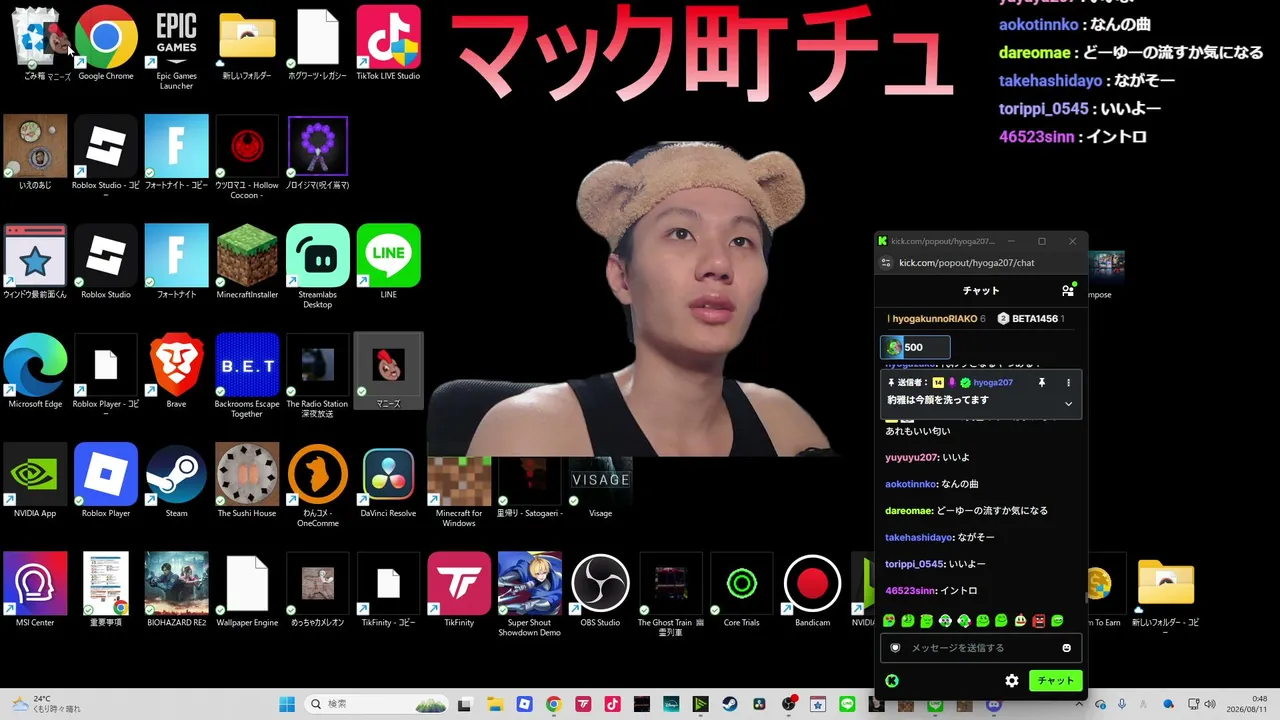The image size is (1280, 720).
Task: Open the pinned message three-dot menu
Action: pos(1068,382)
